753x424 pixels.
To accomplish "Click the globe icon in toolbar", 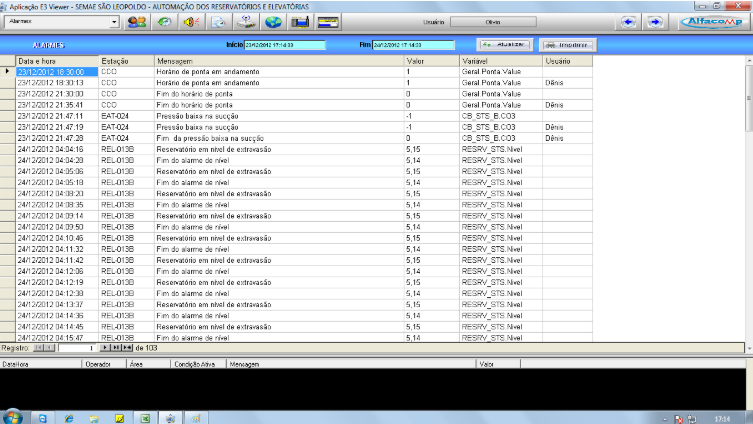I will click(x=272, y=21).
